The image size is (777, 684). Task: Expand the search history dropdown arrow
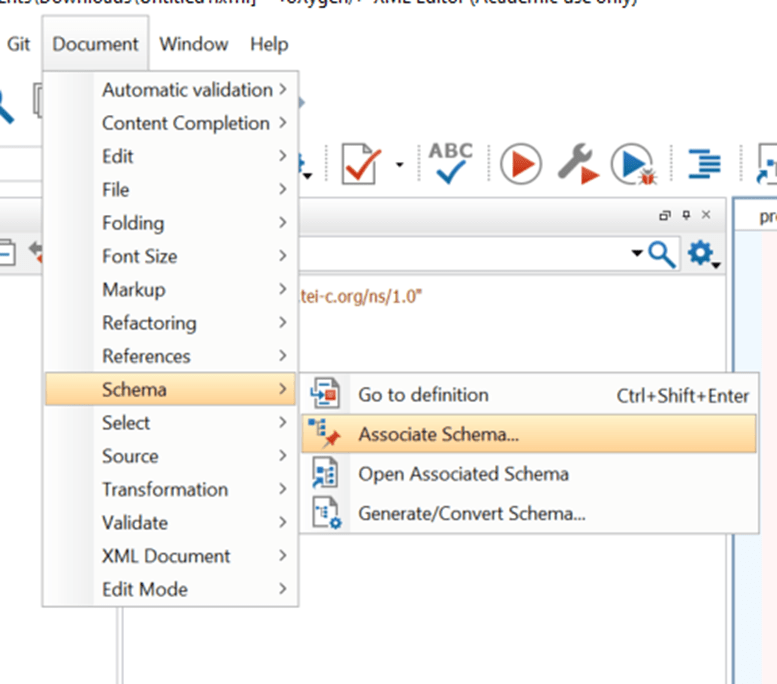click(636, 254)
